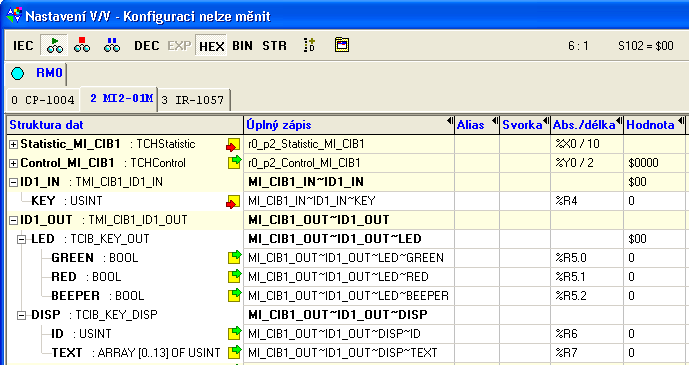The width and height of the screenshot is (689, 365).
Task: Click the %R5.2 address cell
Action: point(587,296)
